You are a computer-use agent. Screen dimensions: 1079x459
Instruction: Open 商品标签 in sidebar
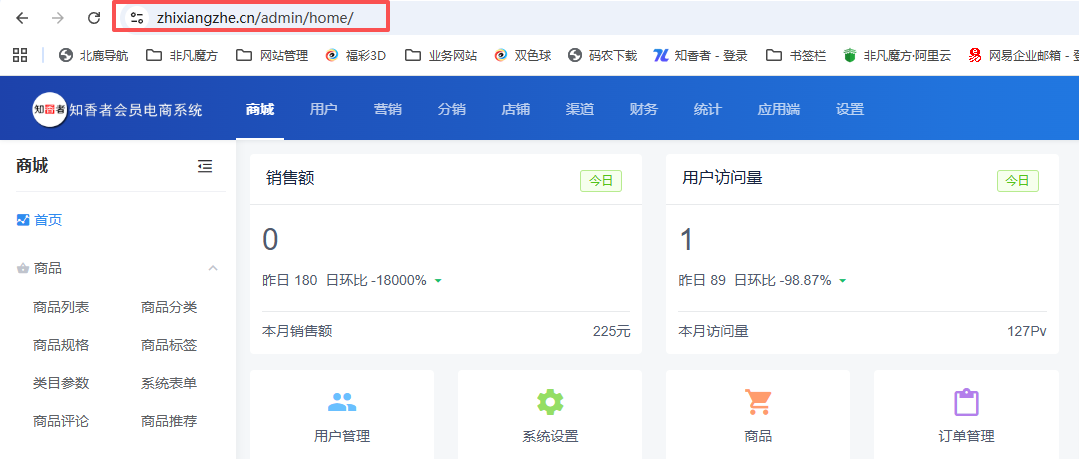pyautogui.click(x=169, y=345)
